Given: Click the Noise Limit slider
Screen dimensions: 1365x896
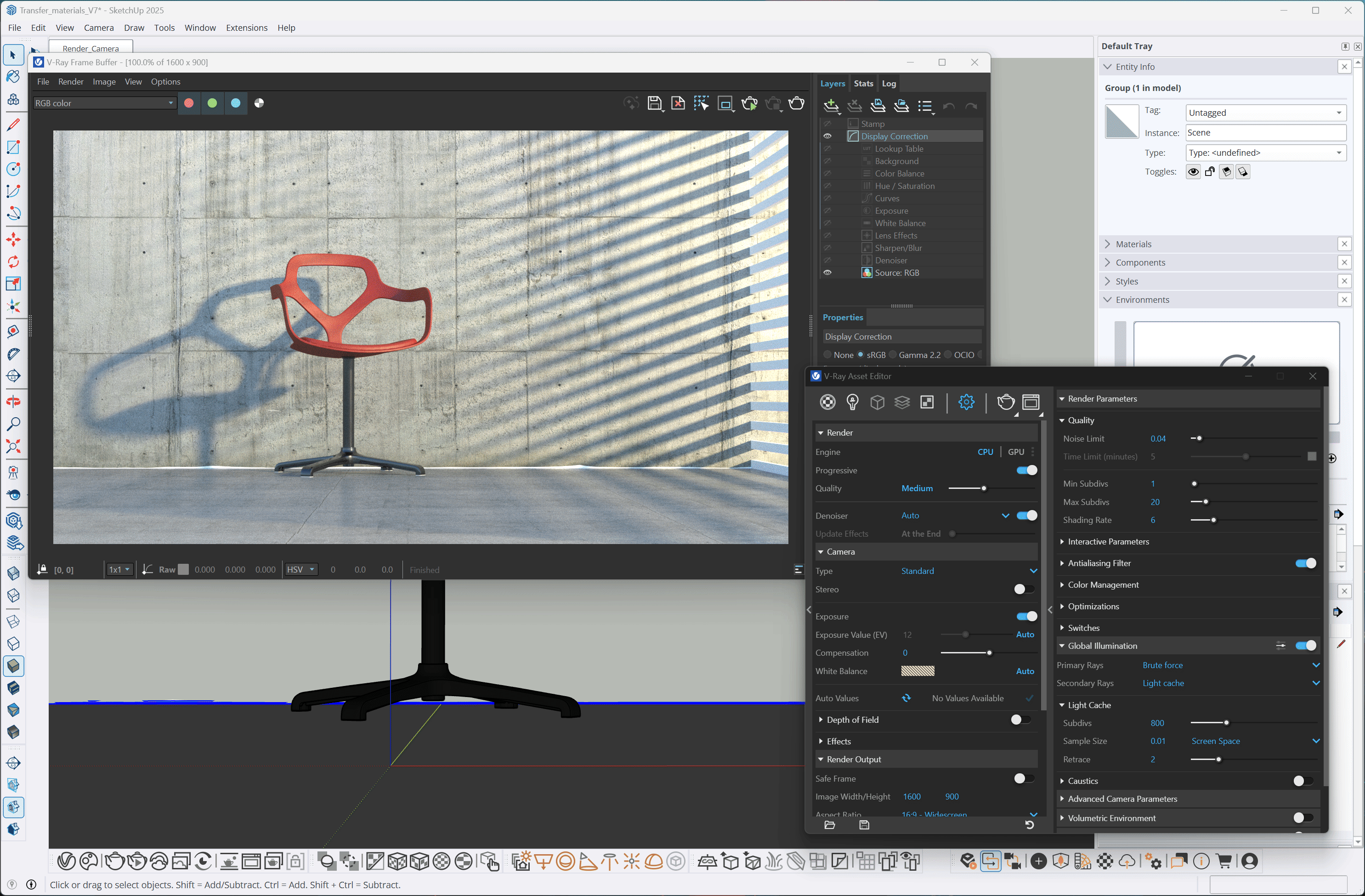Looking at the screenshot, I should click(x=1199, y=439).
